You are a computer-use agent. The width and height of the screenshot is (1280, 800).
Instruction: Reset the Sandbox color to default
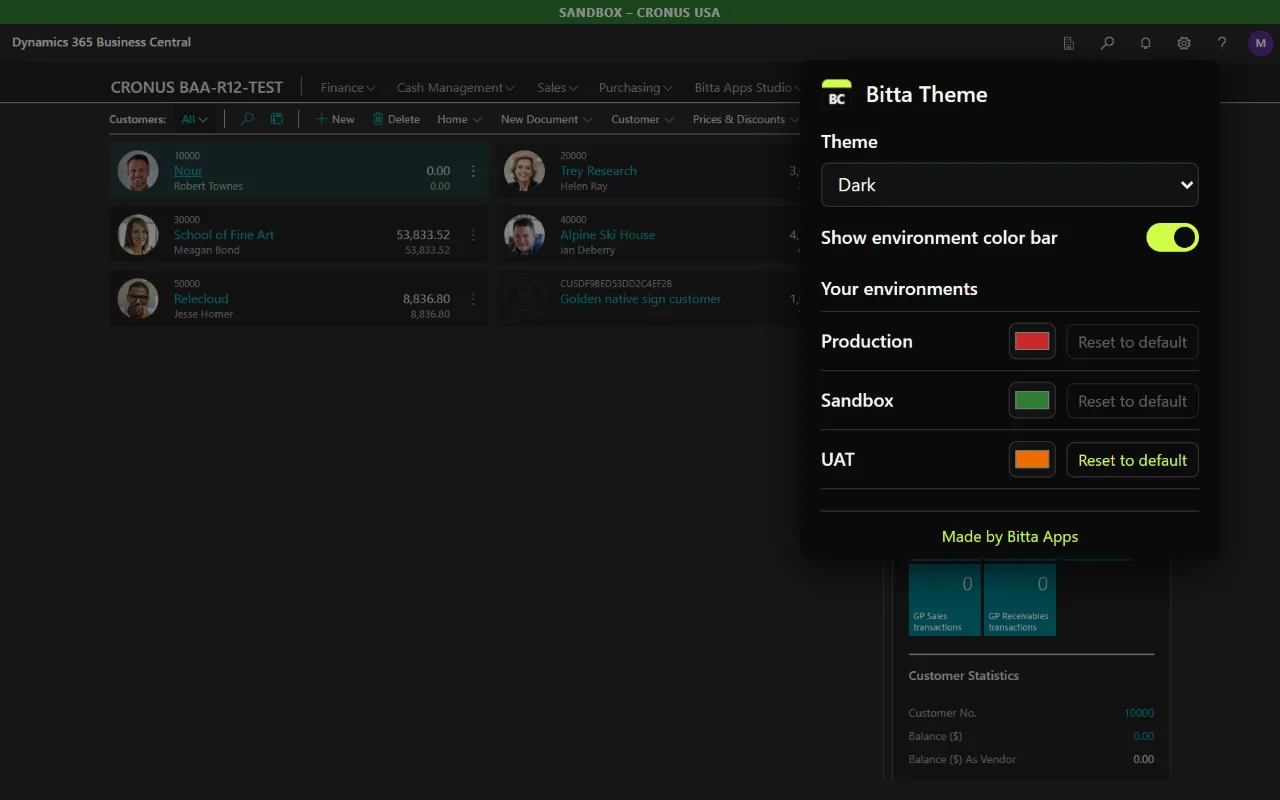(1132, 401)
